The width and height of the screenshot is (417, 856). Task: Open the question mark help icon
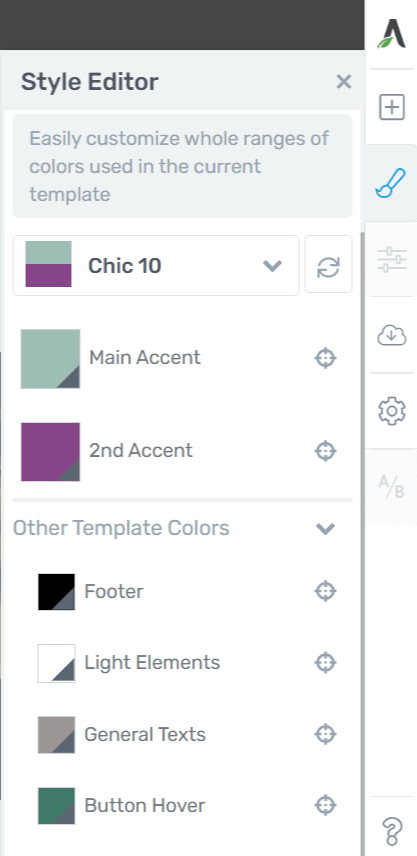coord(392,831)
